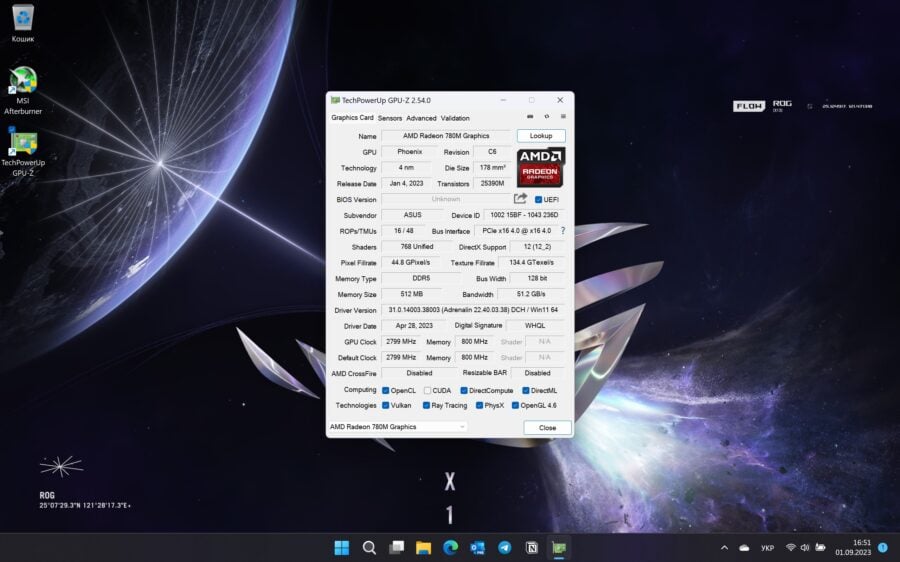Open Task View from the taskbar
The image size is (900, 562).
396,548
